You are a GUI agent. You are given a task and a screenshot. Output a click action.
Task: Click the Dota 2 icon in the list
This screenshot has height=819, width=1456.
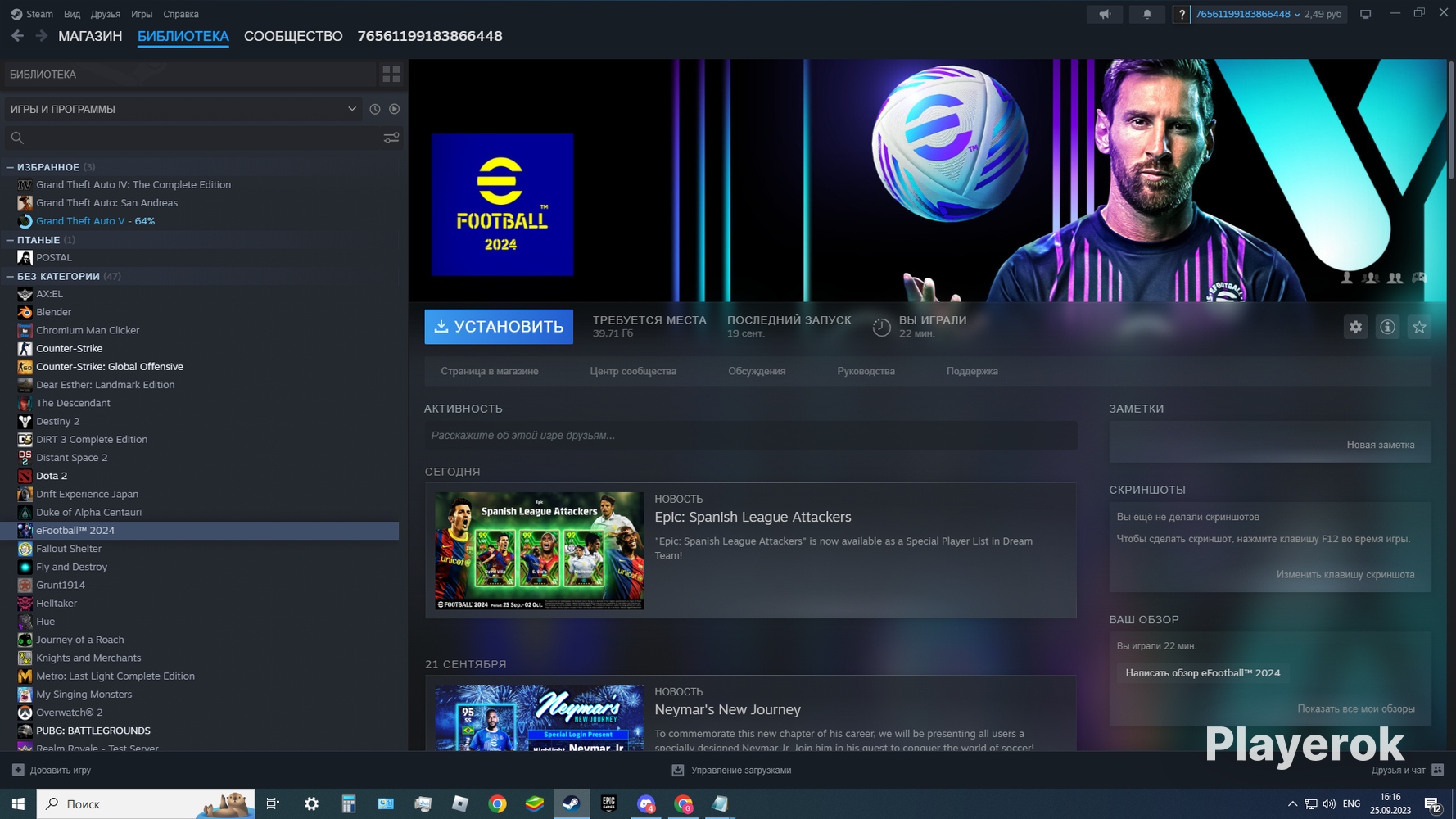tap(25, 476)
